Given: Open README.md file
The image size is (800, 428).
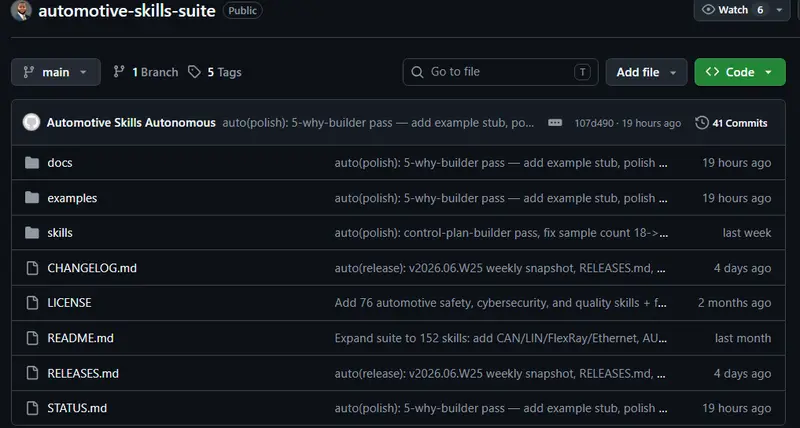Looking at the screenshot, I should coord(81,338).
